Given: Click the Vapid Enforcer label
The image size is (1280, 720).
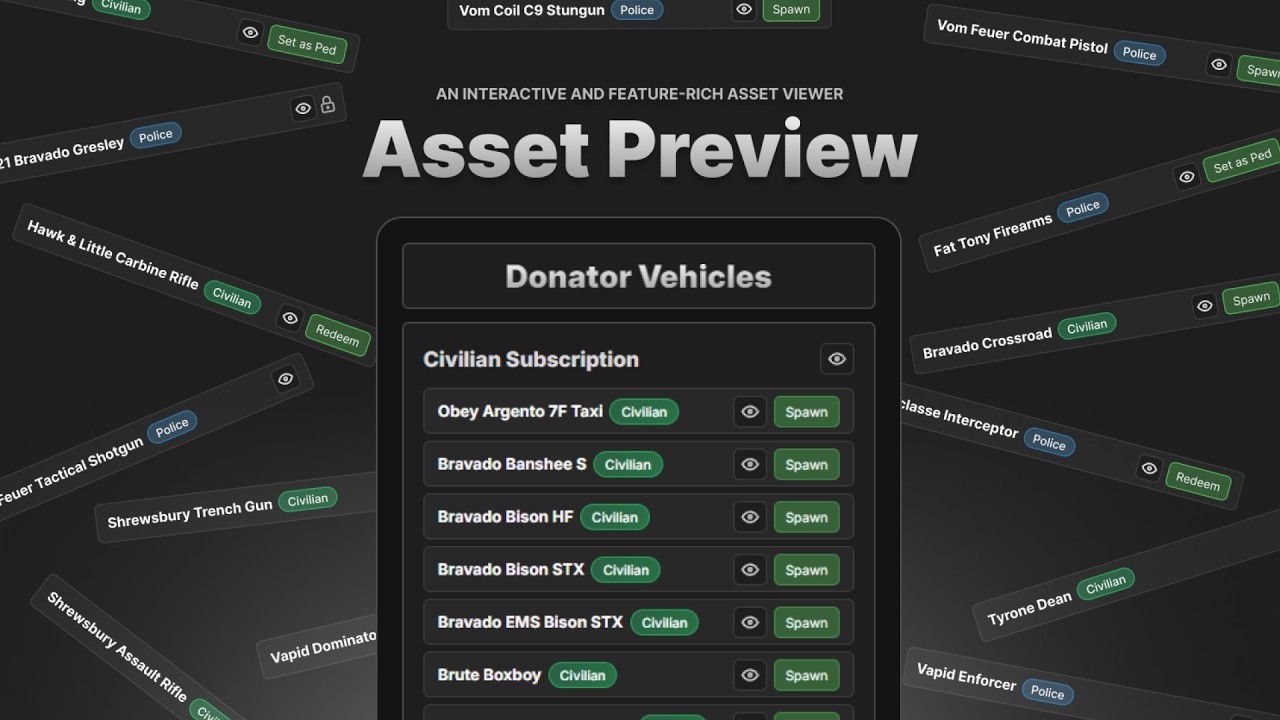Looking at the screenshot, I should pos(967,678).
